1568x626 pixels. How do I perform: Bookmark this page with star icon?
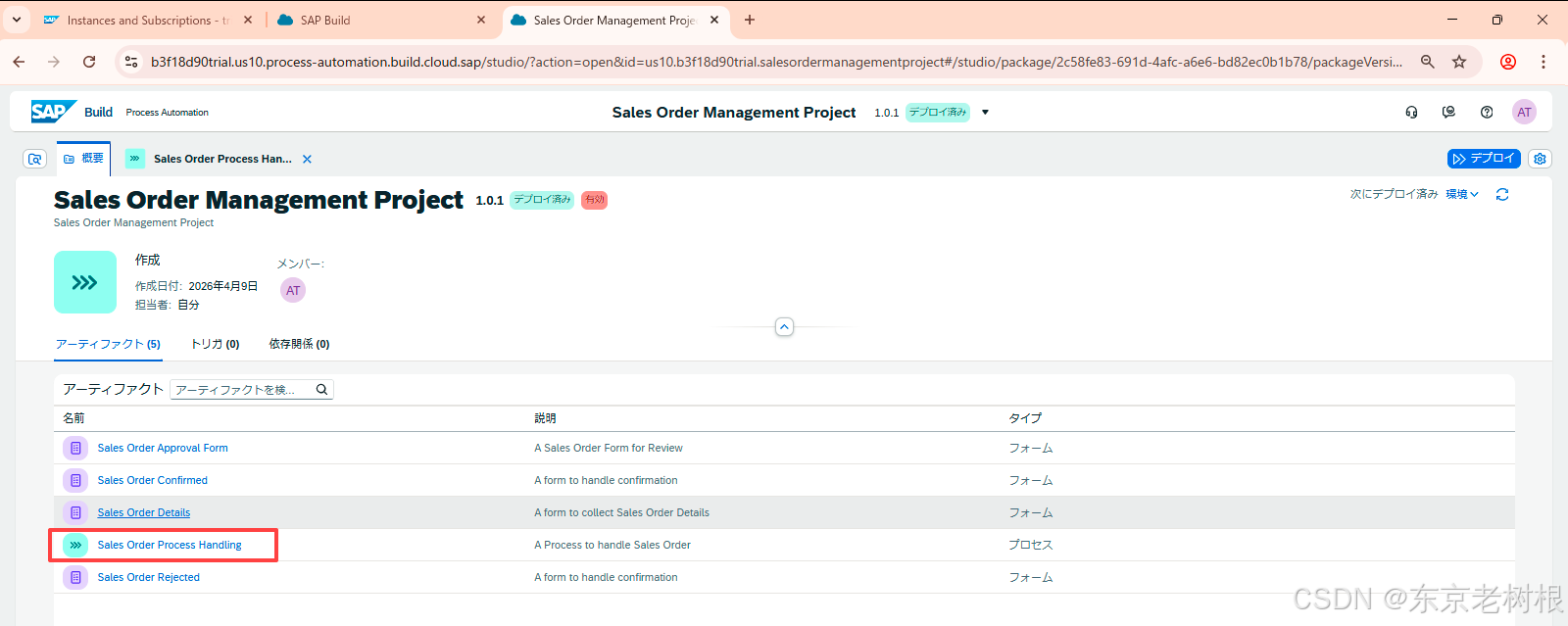pos(1459,62)
